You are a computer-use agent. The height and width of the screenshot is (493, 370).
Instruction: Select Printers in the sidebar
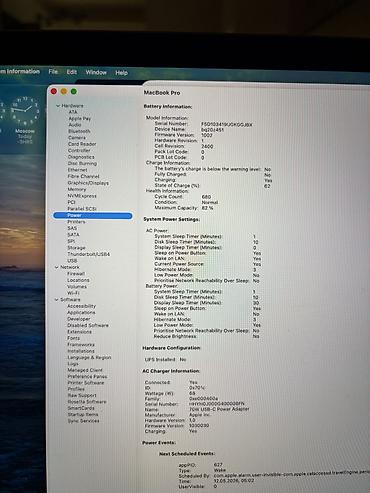[x=76, y=222]
